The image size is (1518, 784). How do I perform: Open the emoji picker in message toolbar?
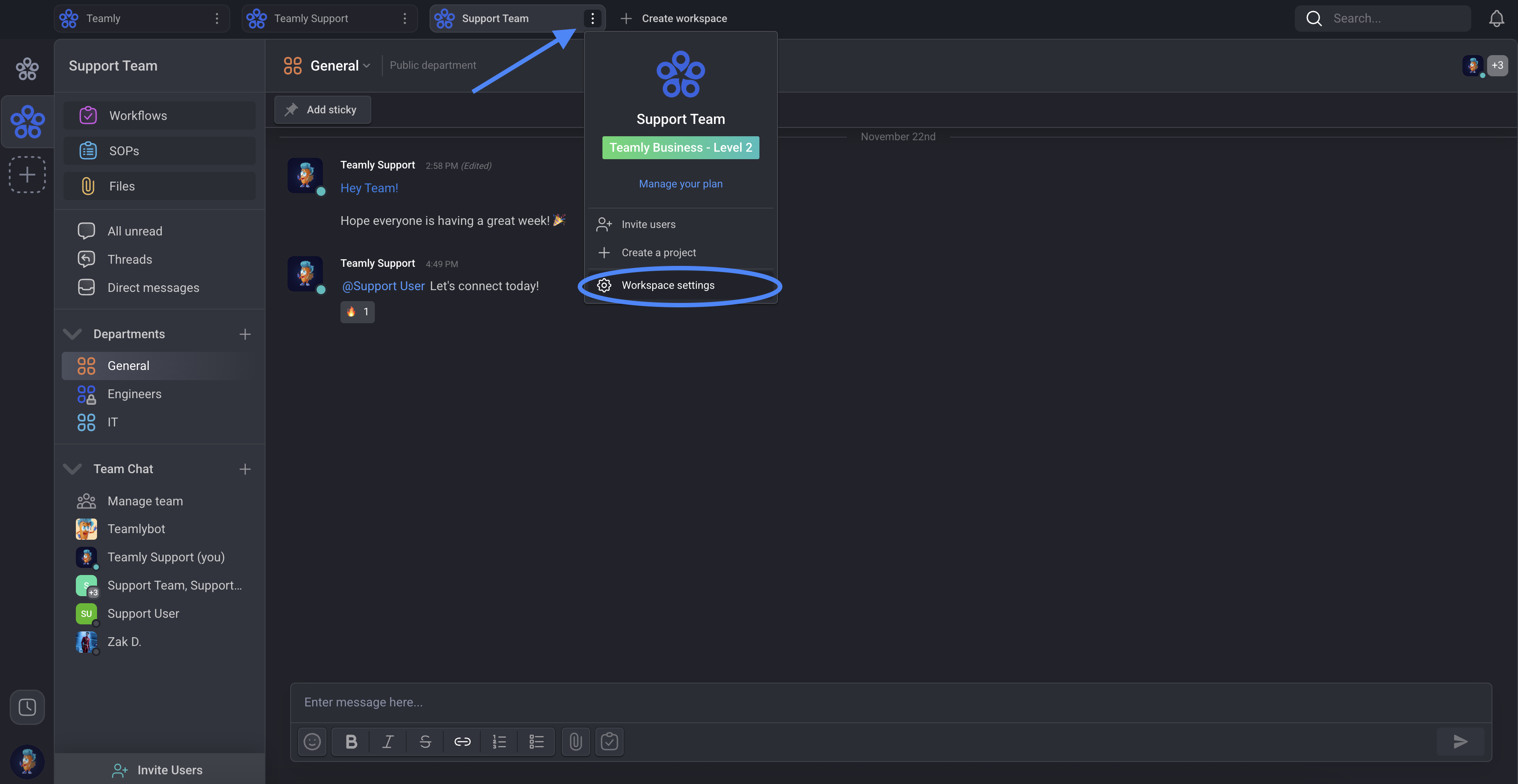(312, 742)
